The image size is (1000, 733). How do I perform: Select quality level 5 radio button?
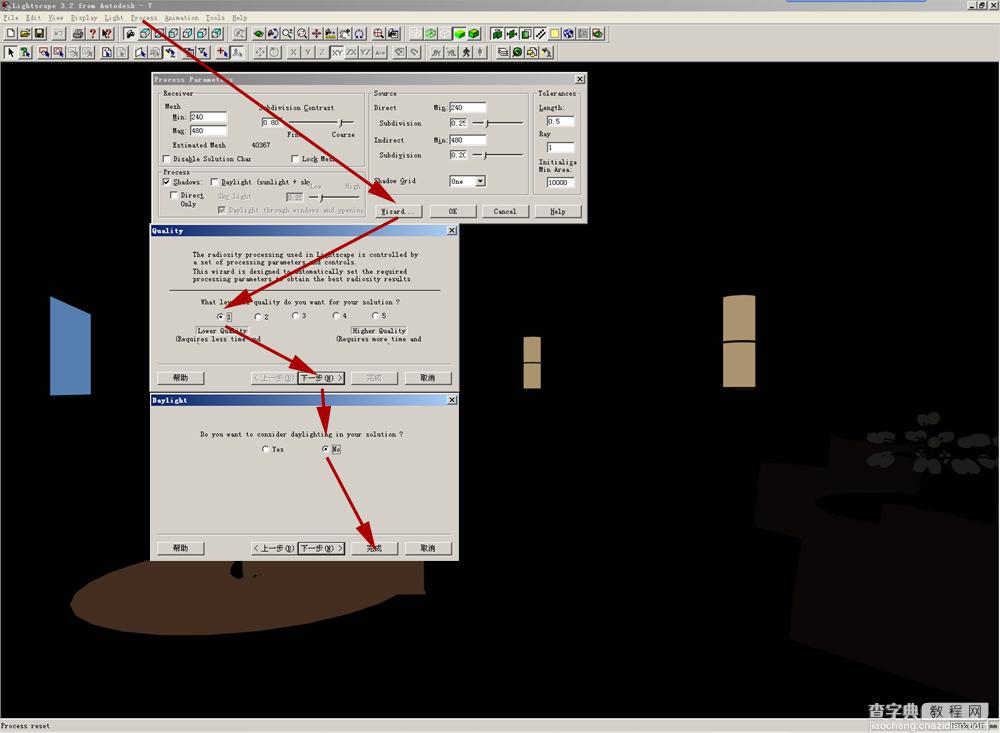coord(375,315)
